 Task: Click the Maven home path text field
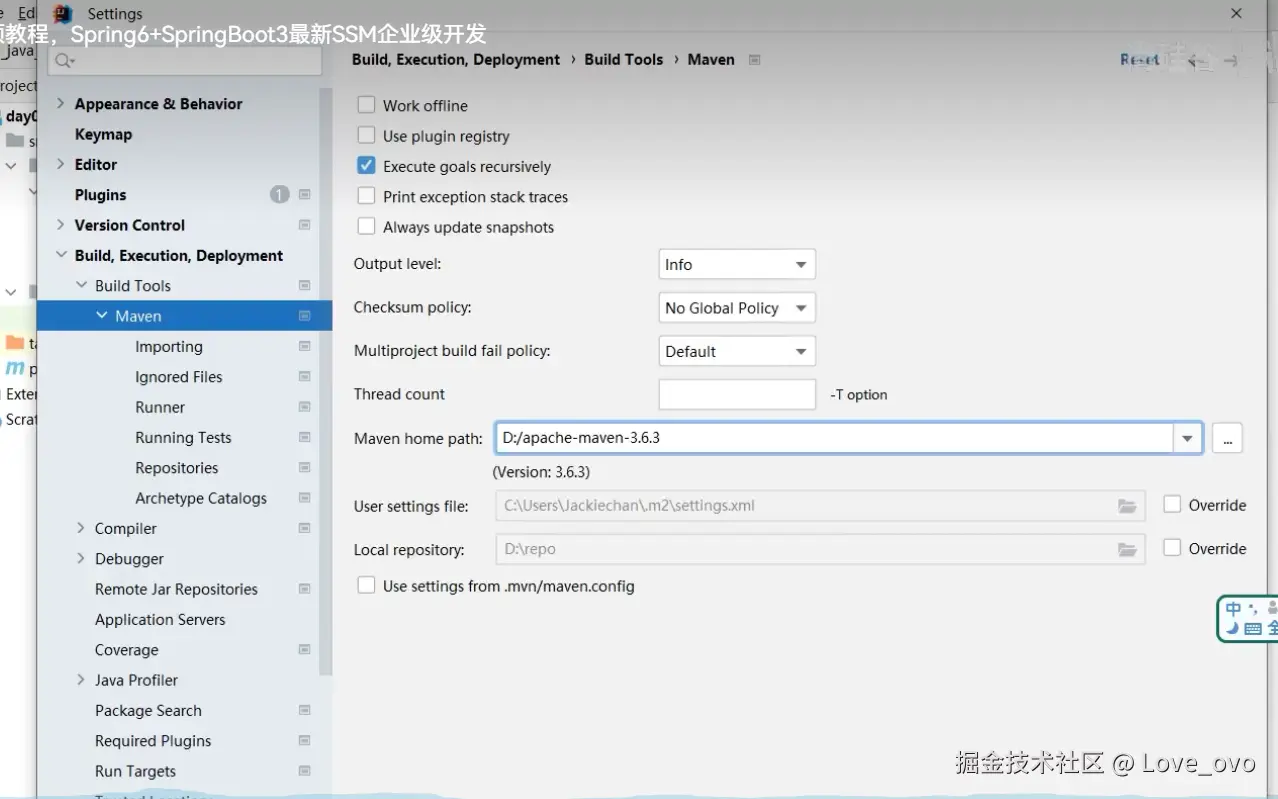pos(834,438)
